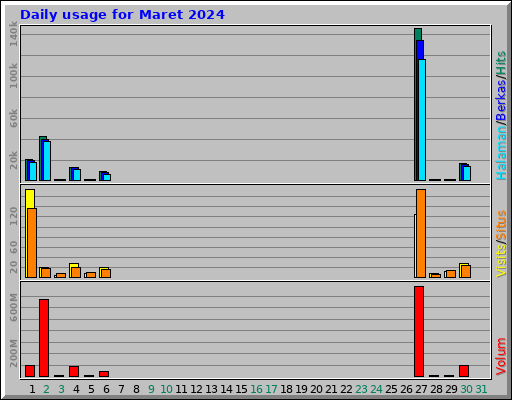Select day "27" on the date axis
This screenshot has height=400, width=512.
point(421,389)
